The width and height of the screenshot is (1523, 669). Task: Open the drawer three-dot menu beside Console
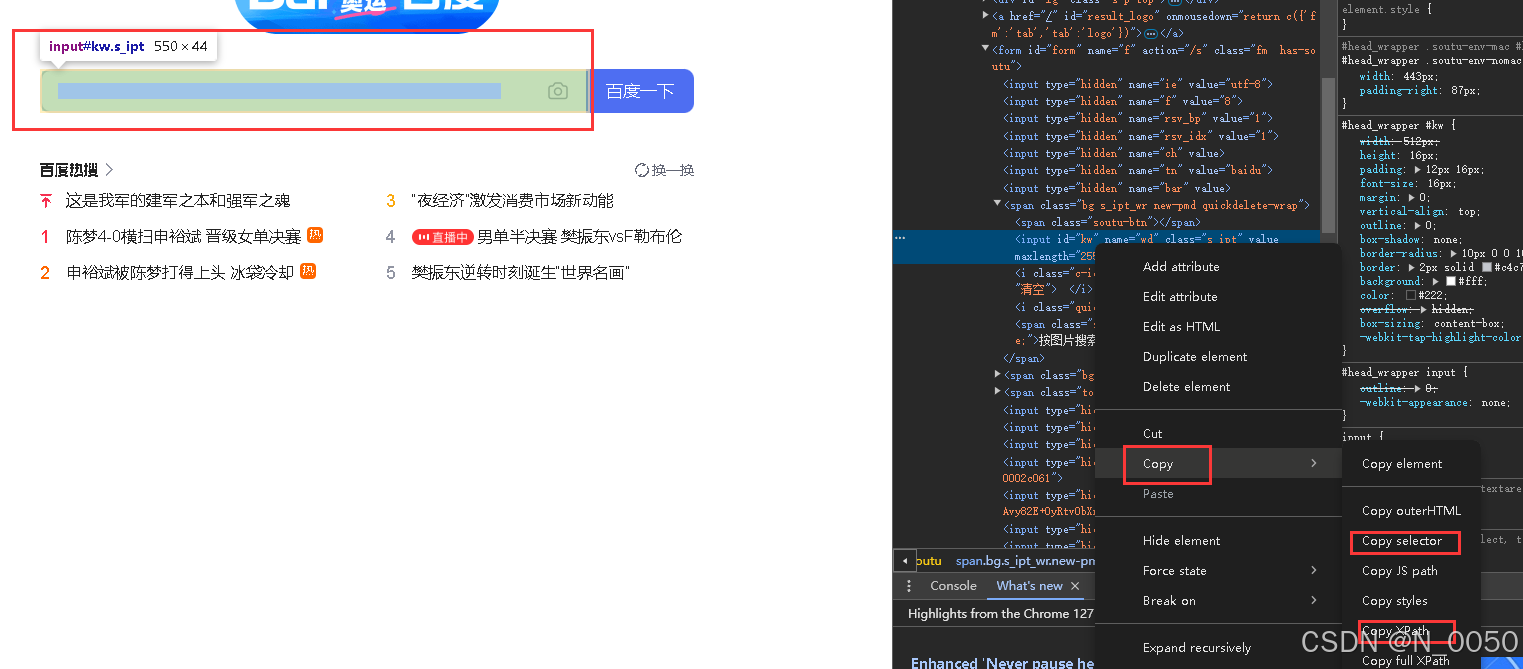(908, 586)
